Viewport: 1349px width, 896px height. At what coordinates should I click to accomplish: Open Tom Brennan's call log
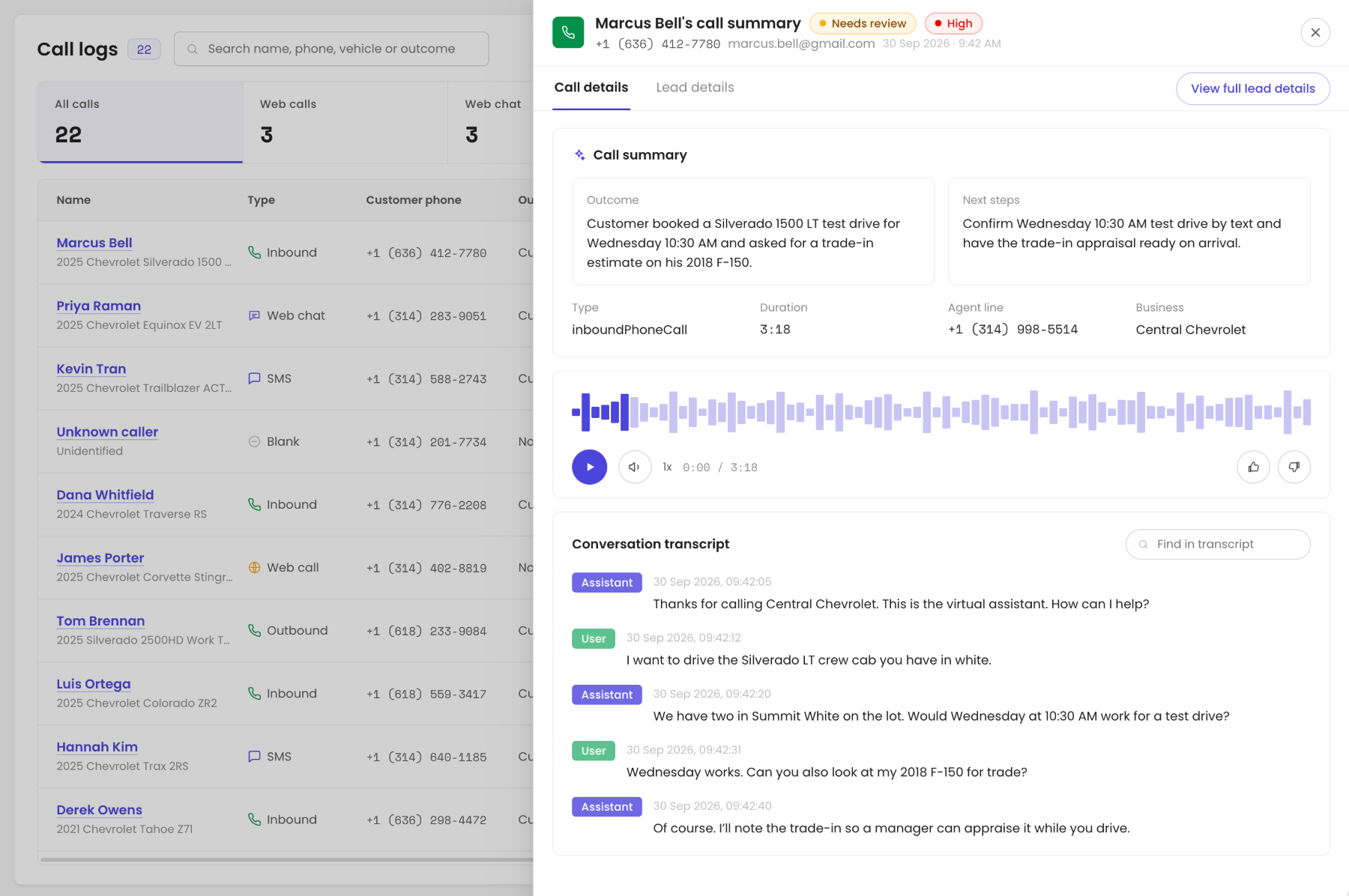(100, 620)
